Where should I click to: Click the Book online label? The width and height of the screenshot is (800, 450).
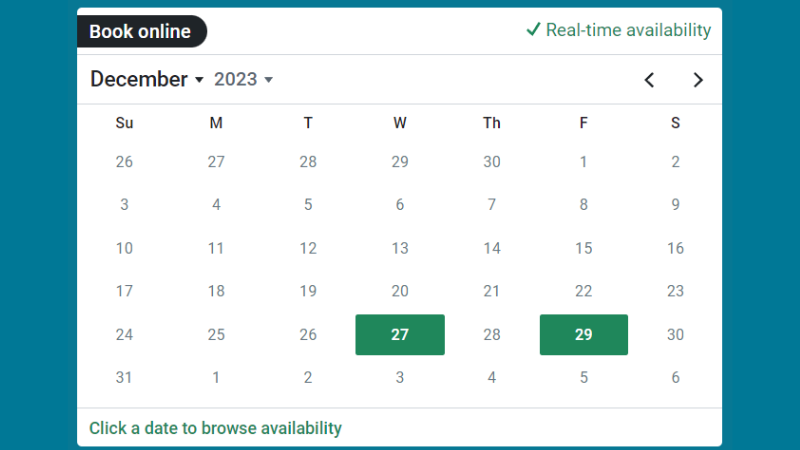140,32
